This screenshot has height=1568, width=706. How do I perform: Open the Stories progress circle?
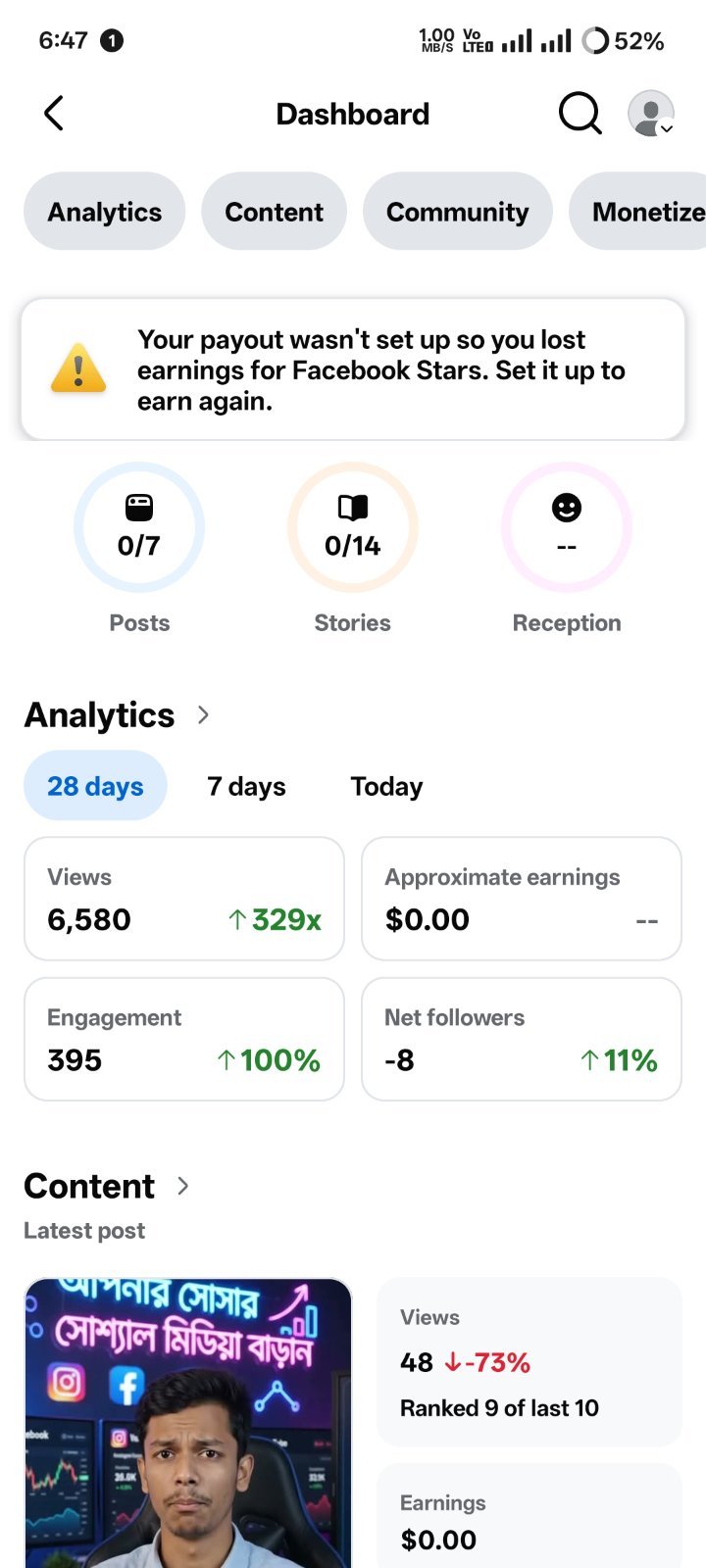point(353,527)
